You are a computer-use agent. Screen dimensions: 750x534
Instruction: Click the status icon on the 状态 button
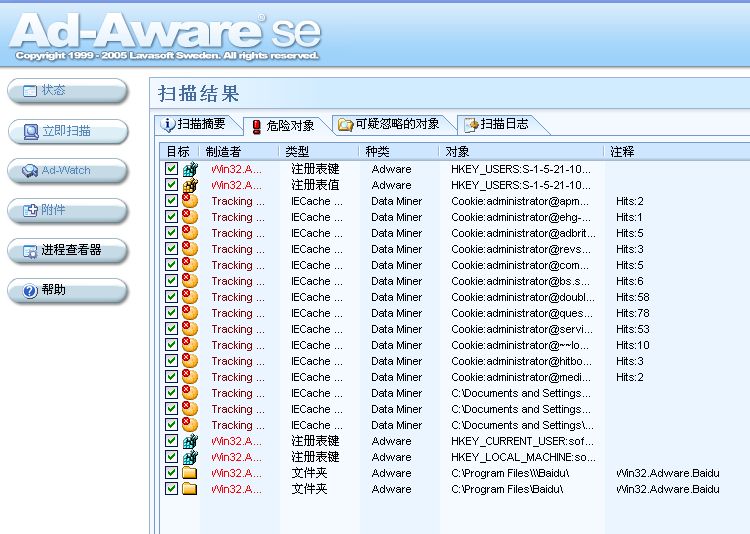[30, 90]
